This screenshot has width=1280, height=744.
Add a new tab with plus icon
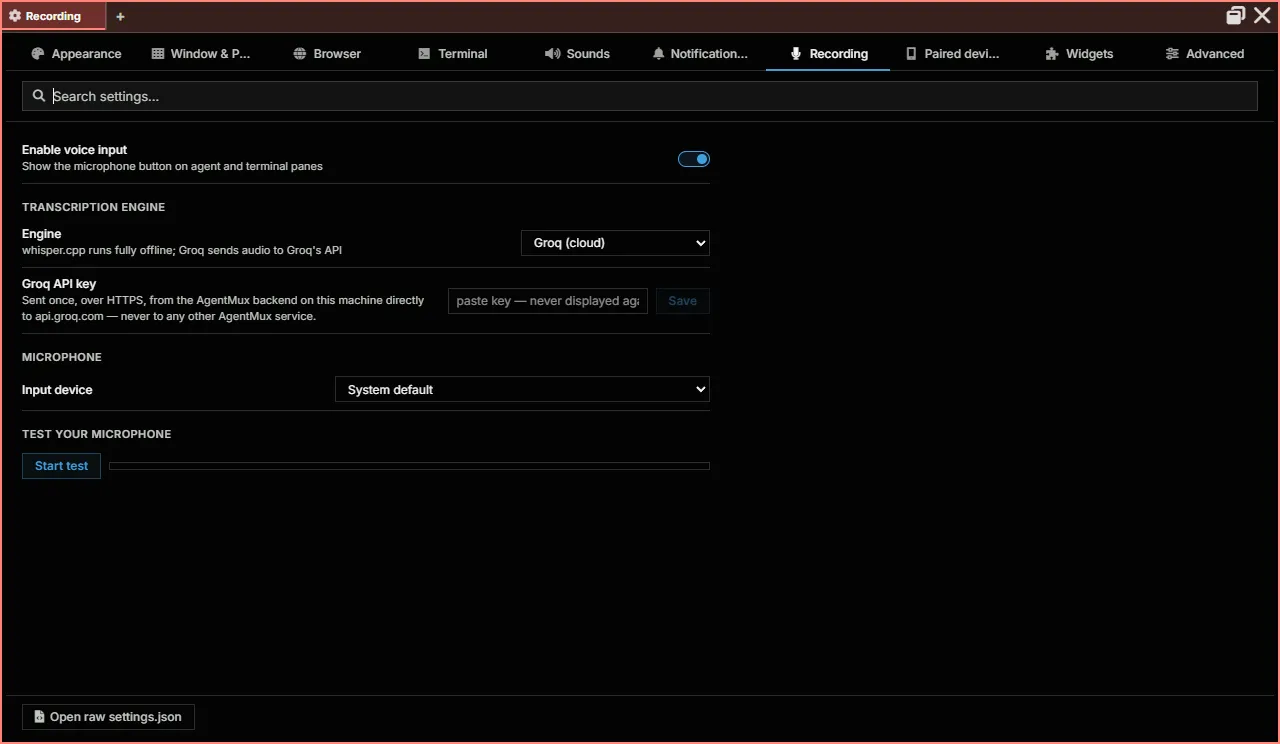[x=120, y=16]
